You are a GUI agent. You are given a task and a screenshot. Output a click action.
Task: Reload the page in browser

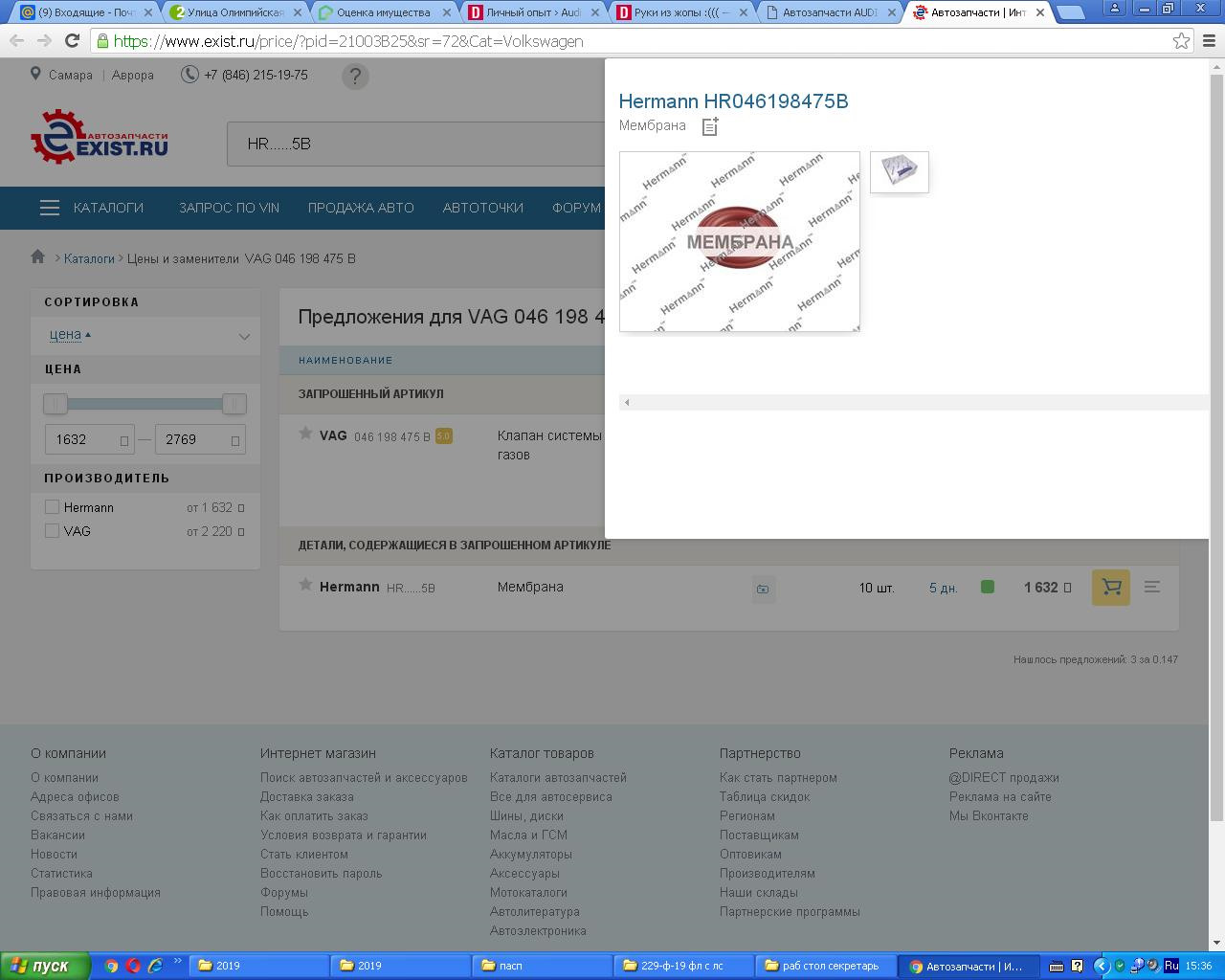point(72,41)
